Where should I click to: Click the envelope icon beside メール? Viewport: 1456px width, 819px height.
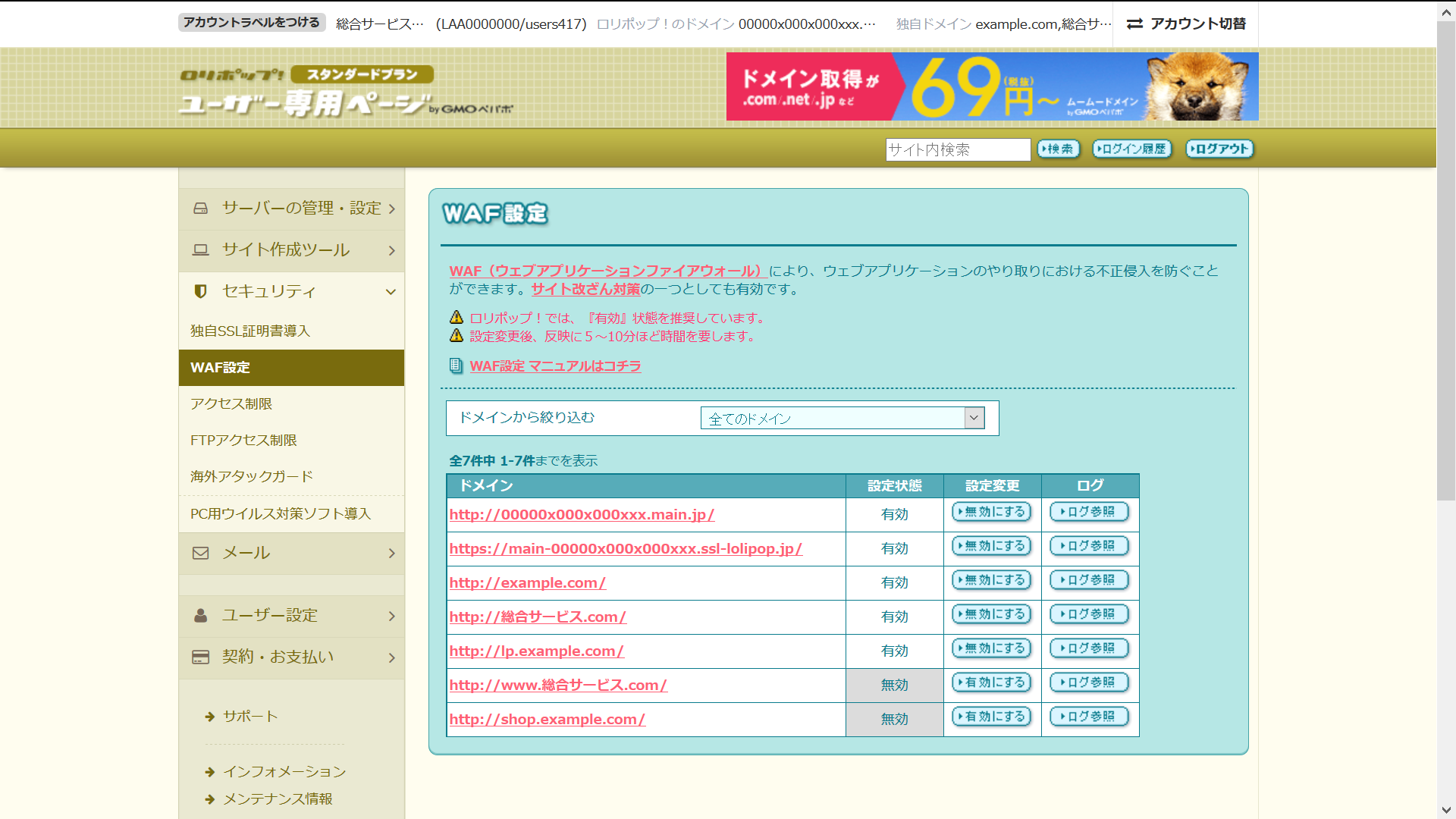tap(200, 553)
